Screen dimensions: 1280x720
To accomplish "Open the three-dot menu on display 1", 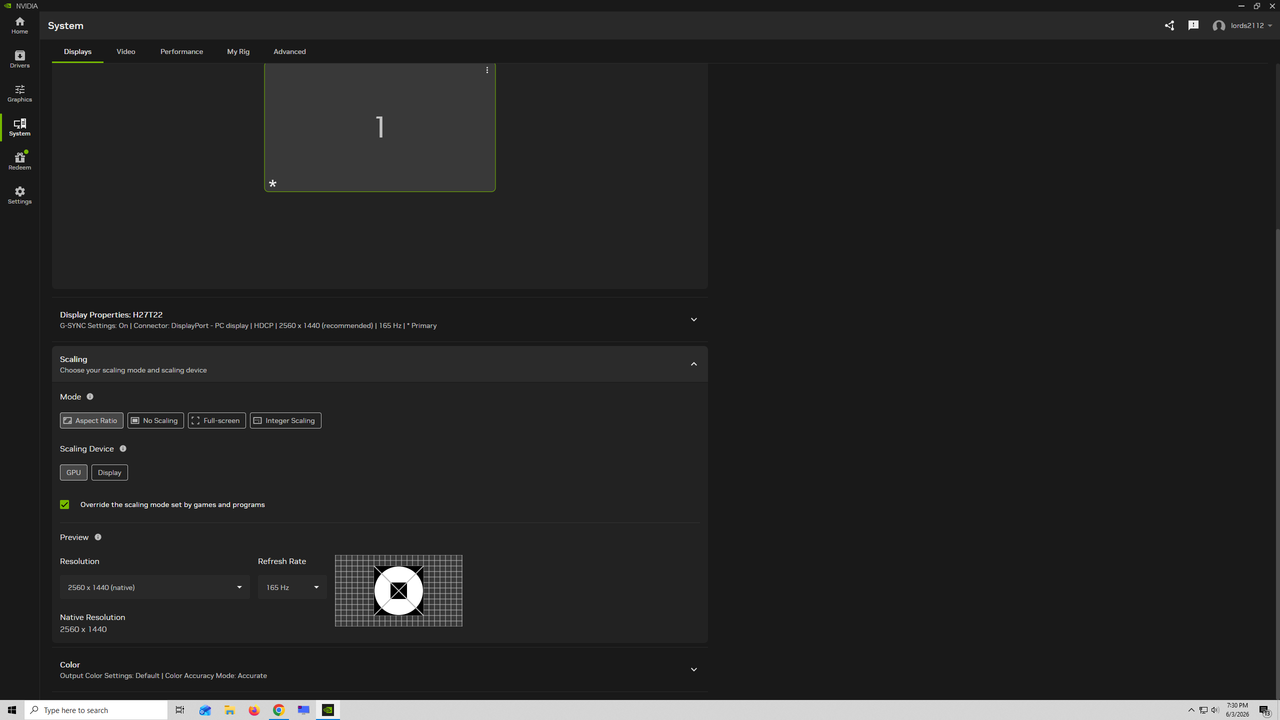I will click(x=487, y=70).
